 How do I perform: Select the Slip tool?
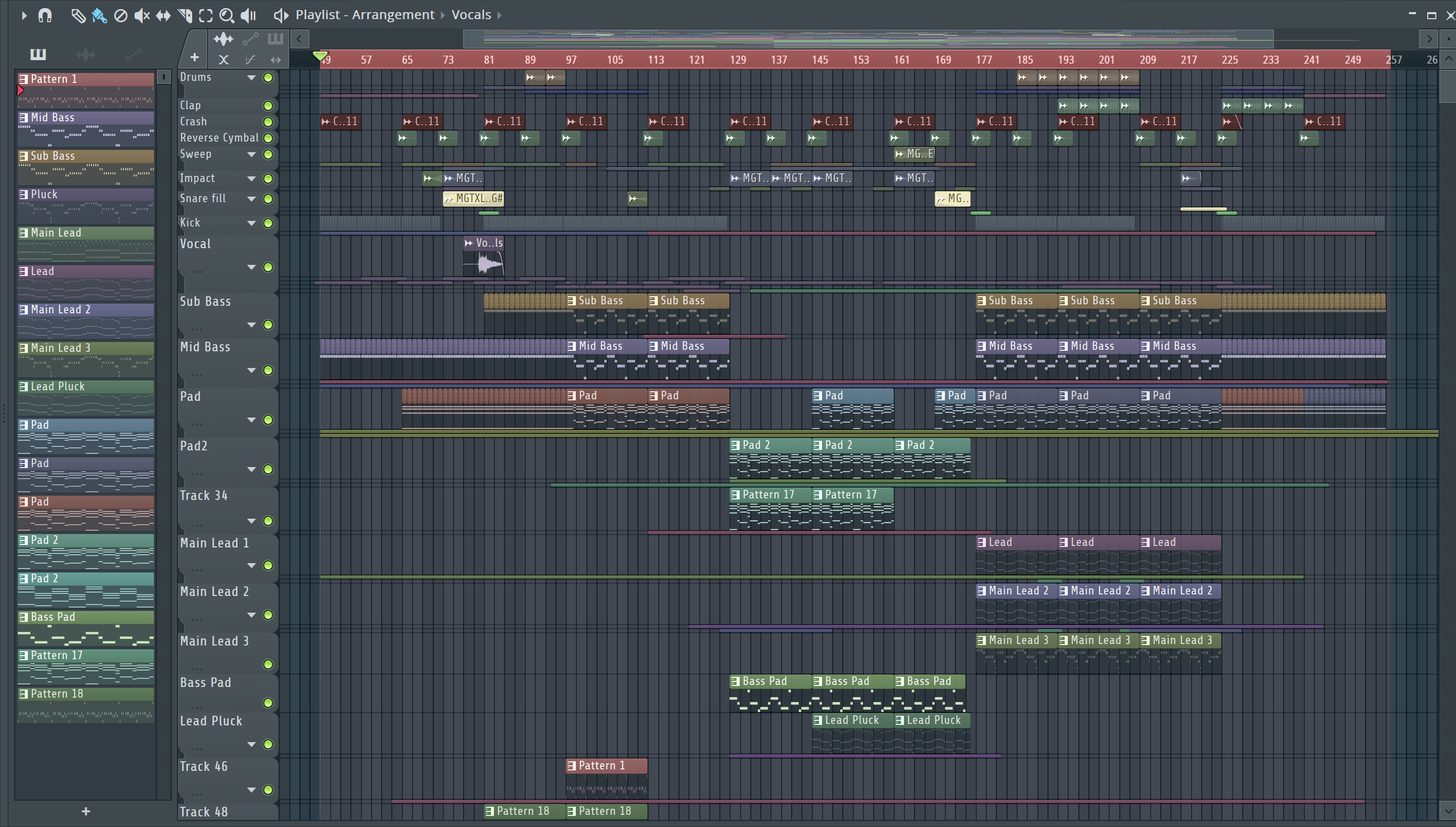click(163, 15)
